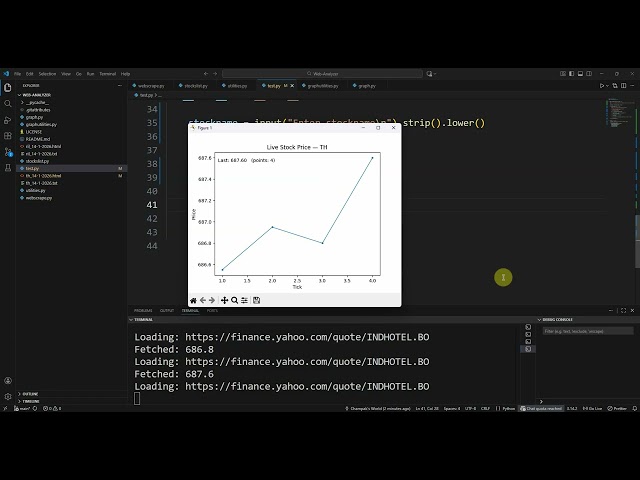The height and width of the screenshot is (480, 640).
Task: Click the Forward arrow in Figure toolbar
Action: (212, 300)
